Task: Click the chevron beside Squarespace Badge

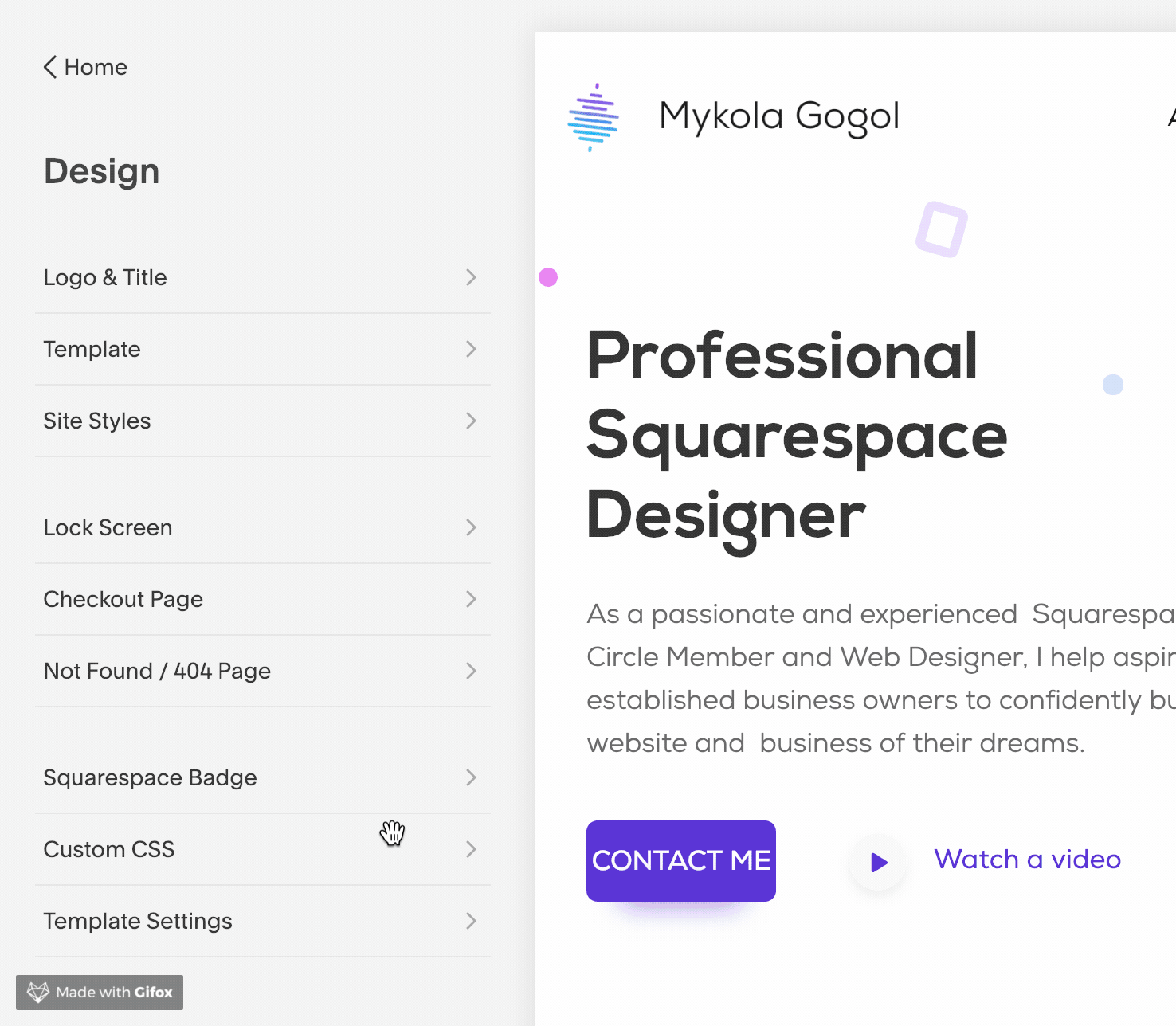Action: [471, 777]
